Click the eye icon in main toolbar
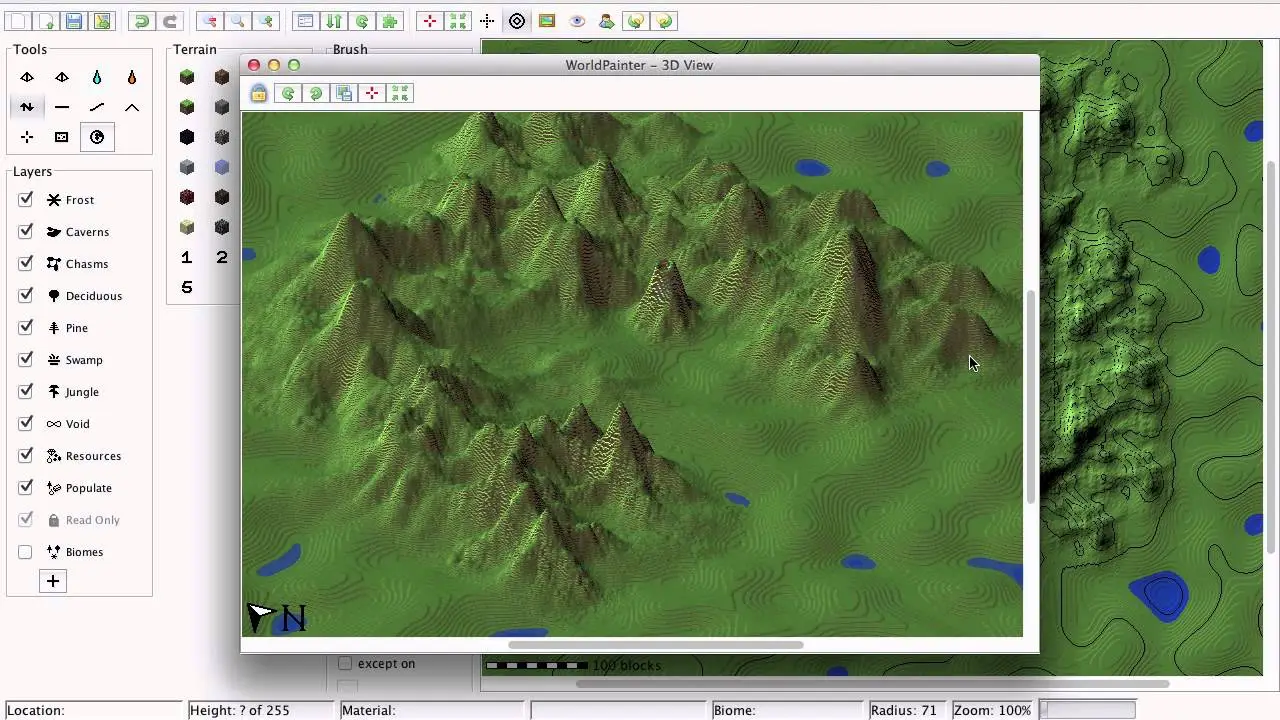The width and height of the screenshot is (1280, 720). (577, 21)
